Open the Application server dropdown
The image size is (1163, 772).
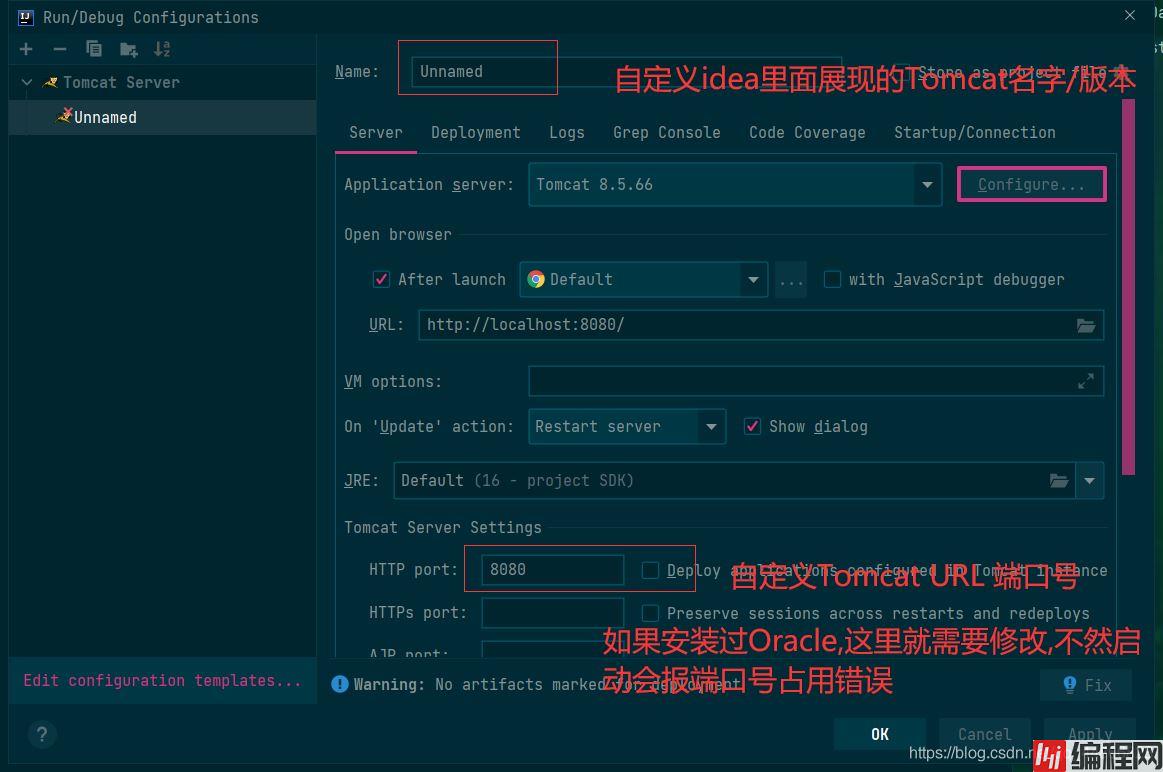(x=927, y=184)
